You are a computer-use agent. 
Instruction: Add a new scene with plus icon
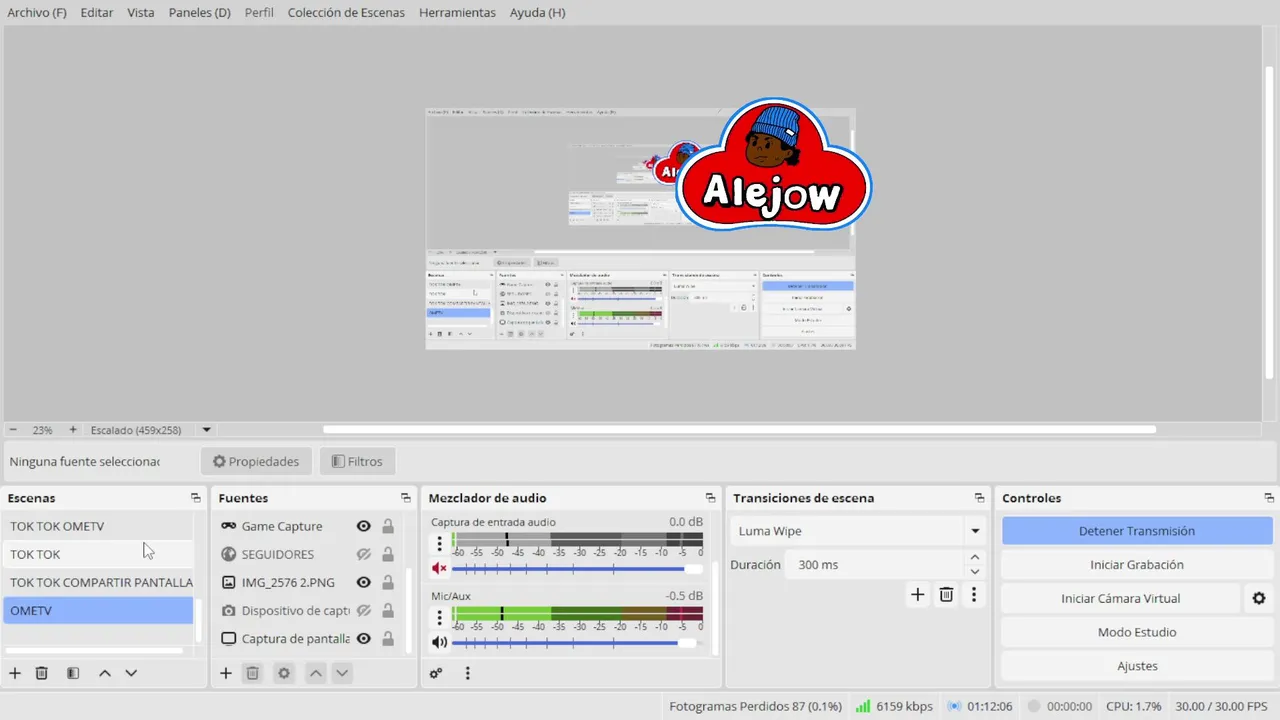[x=15, y=673]
